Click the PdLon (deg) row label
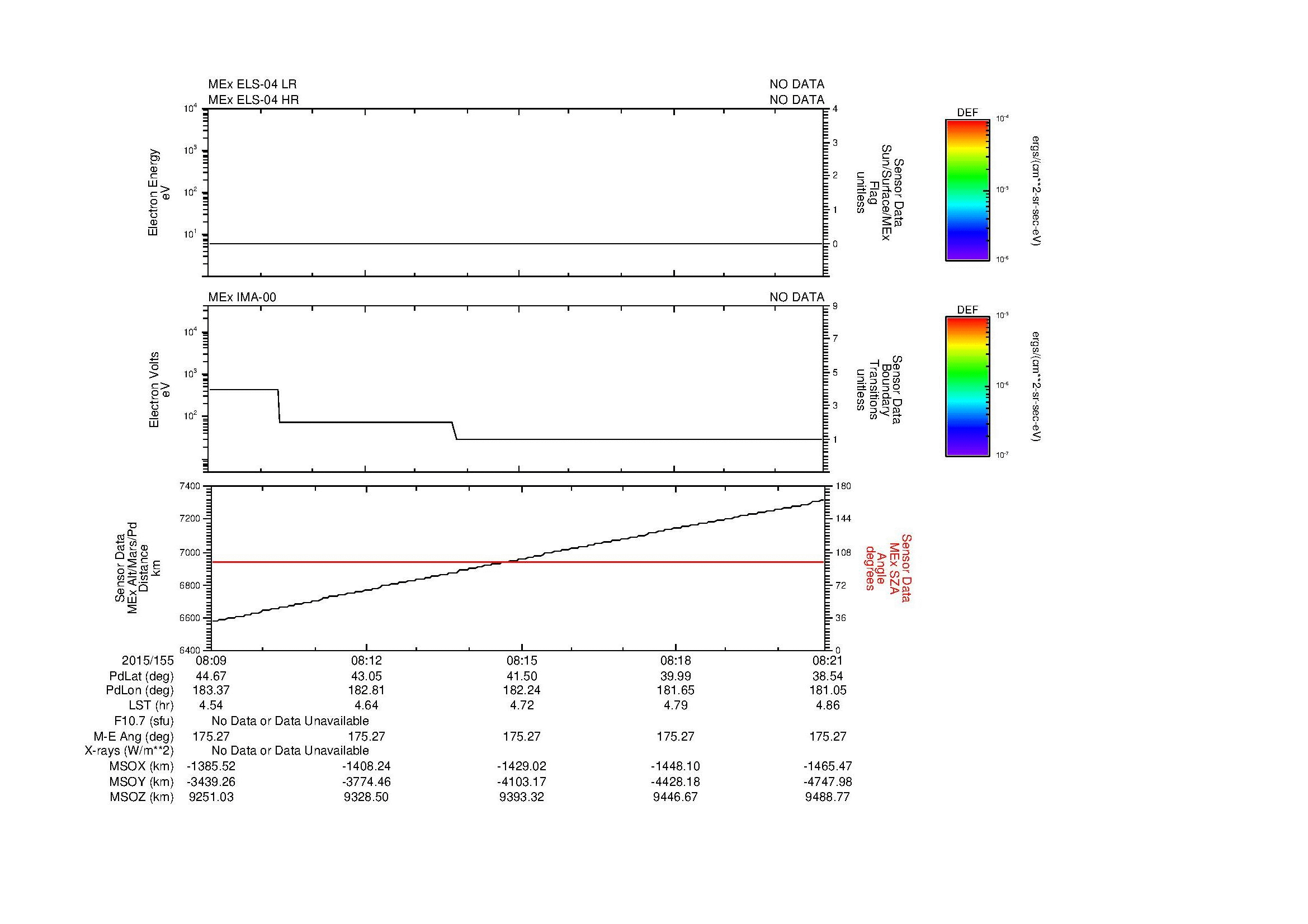Screen dimensions: 1308x924 [x=140, y=690]
